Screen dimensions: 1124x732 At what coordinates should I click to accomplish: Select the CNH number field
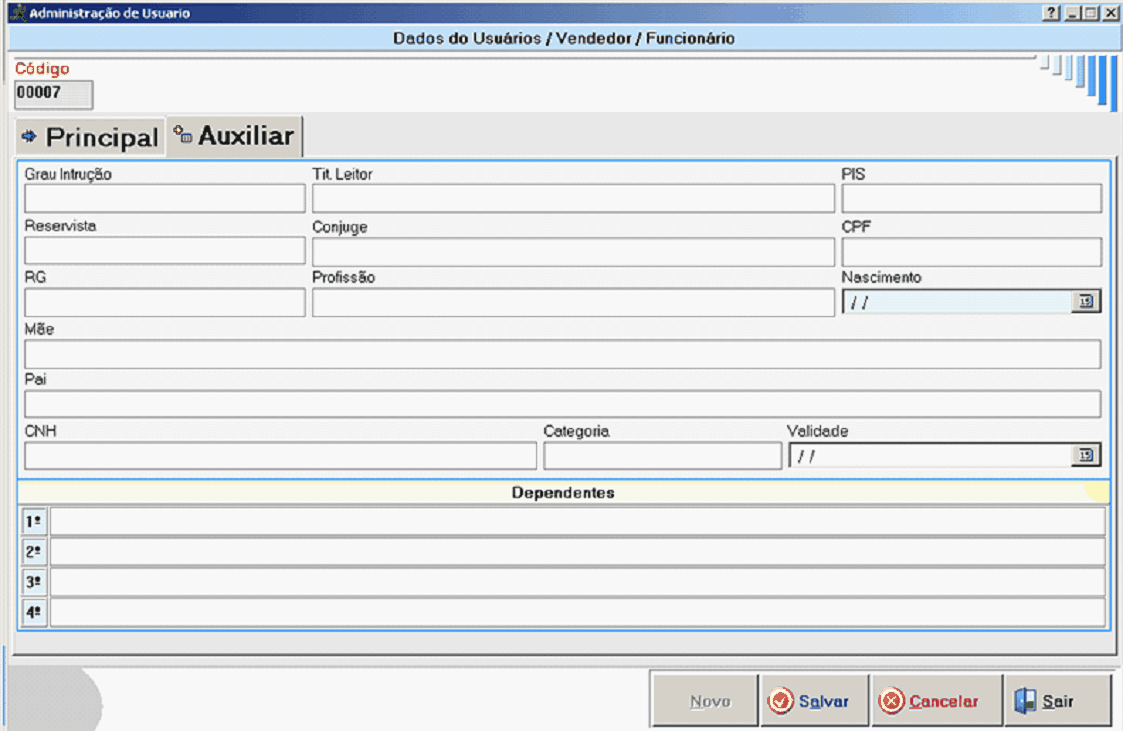click(280, 456)
